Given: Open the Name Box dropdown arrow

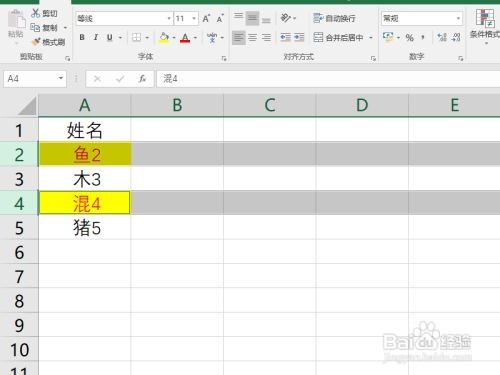Looking at the screenshot, I should pos(61,78).
